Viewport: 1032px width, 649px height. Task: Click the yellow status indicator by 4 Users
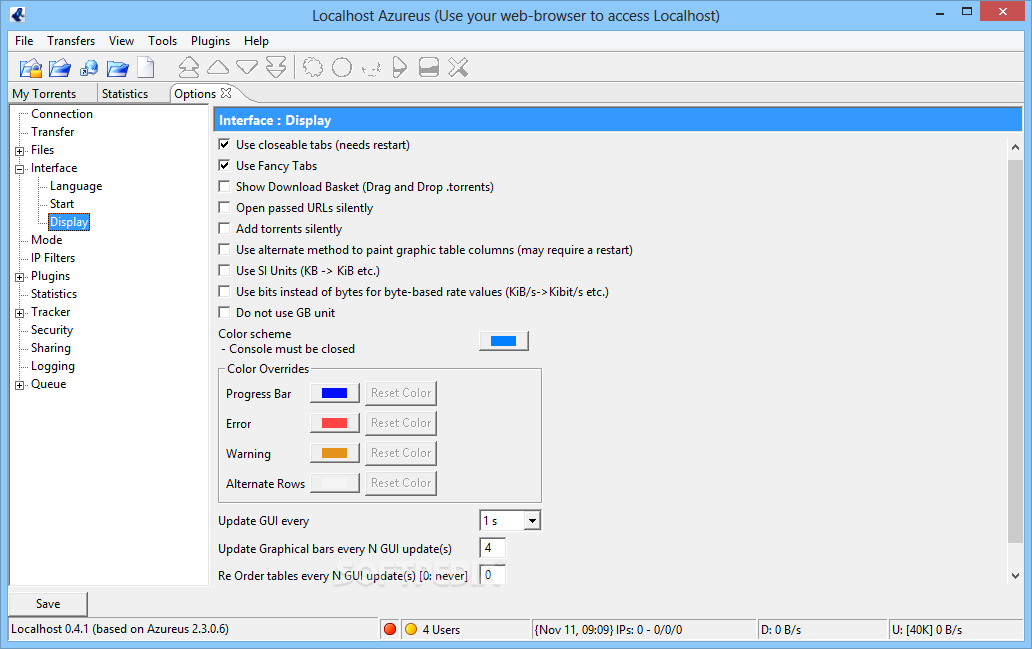411,629
